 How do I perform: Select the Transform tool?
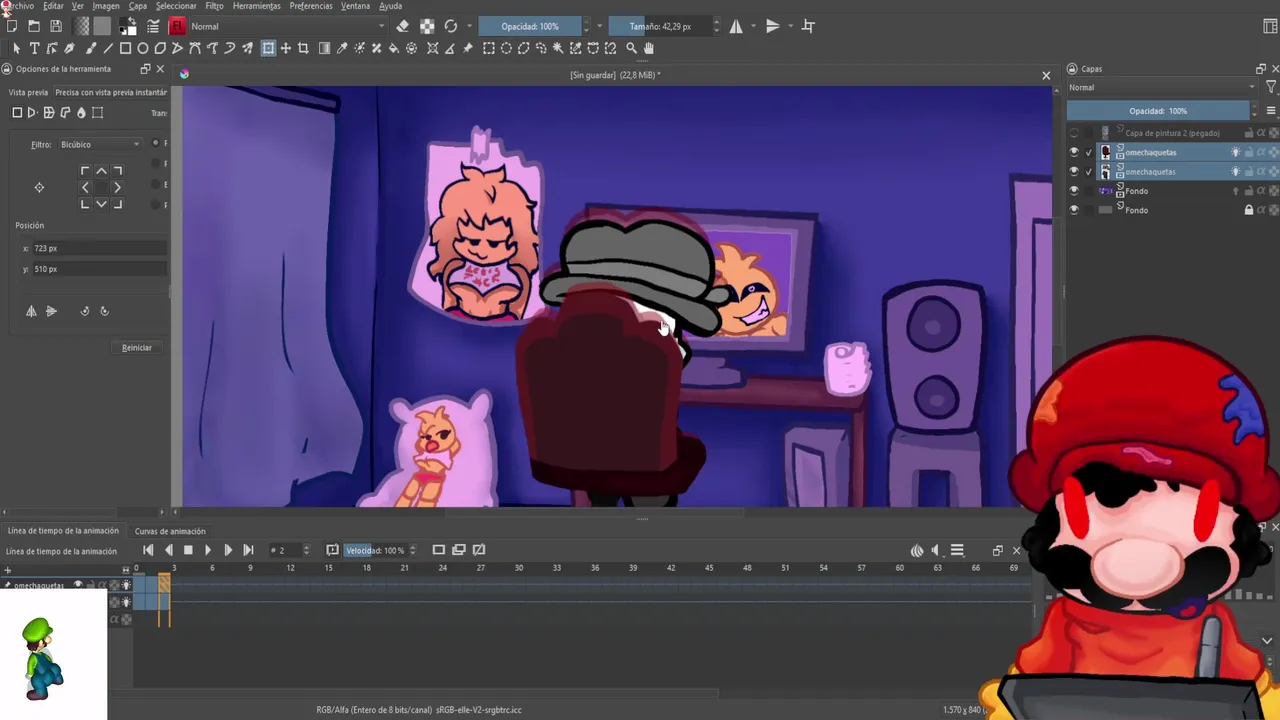tap(268, 48)
